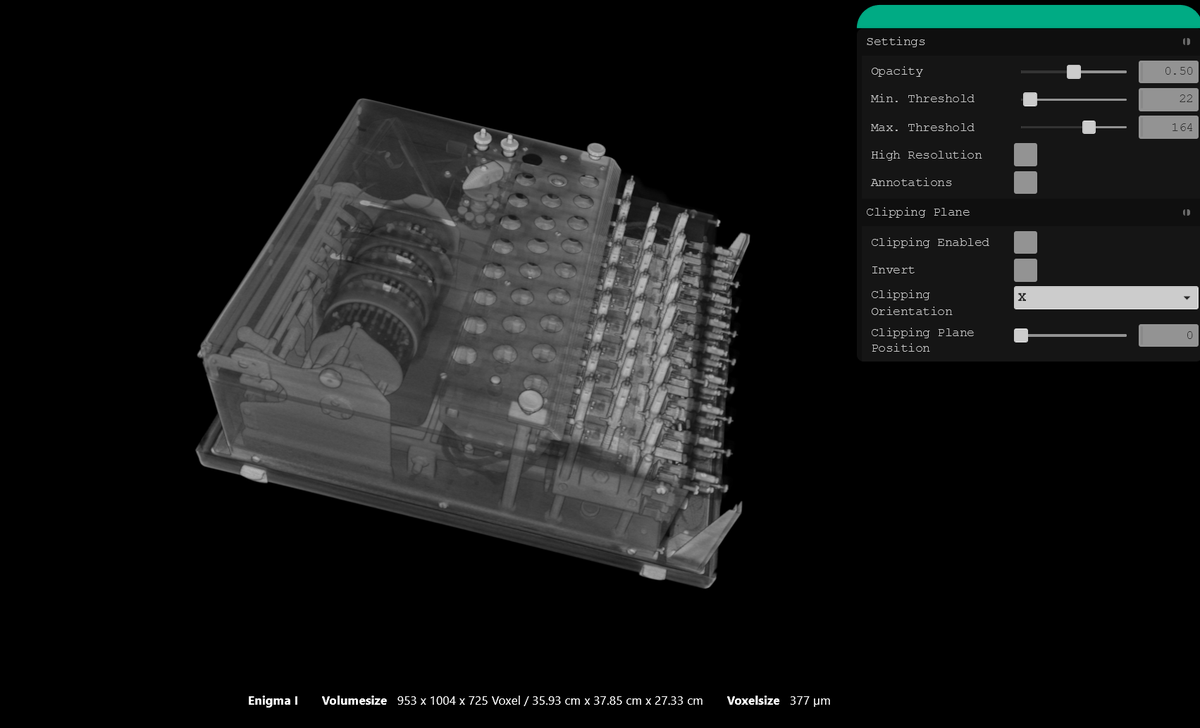Open the Clipping Orientation dropdown showing X
The height and width of the screenshot is (728, 1200).
tap(1105, 298)
